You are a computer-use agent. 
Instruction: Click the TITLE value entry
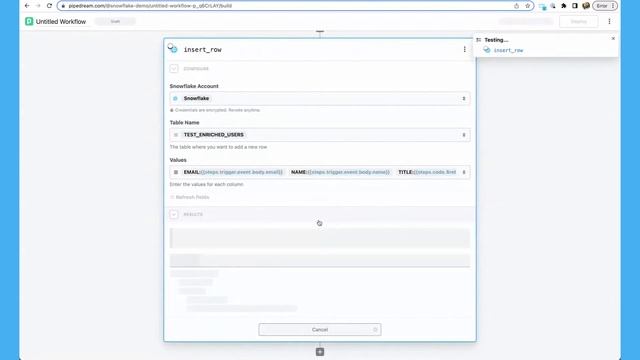point(427,172)
